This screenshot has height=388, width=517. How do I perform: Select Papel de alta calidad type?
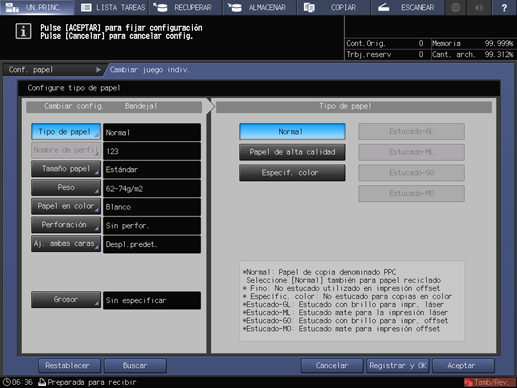tap(292, 152)
